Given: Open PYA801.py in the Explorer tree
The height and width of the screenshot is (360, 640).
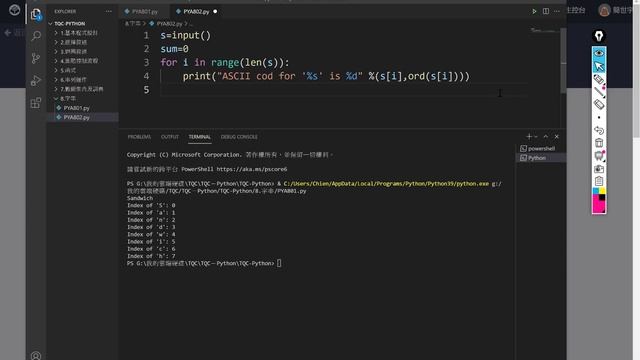Looking at the screenshot, I should pyautogui.click(x=76, y=108).
